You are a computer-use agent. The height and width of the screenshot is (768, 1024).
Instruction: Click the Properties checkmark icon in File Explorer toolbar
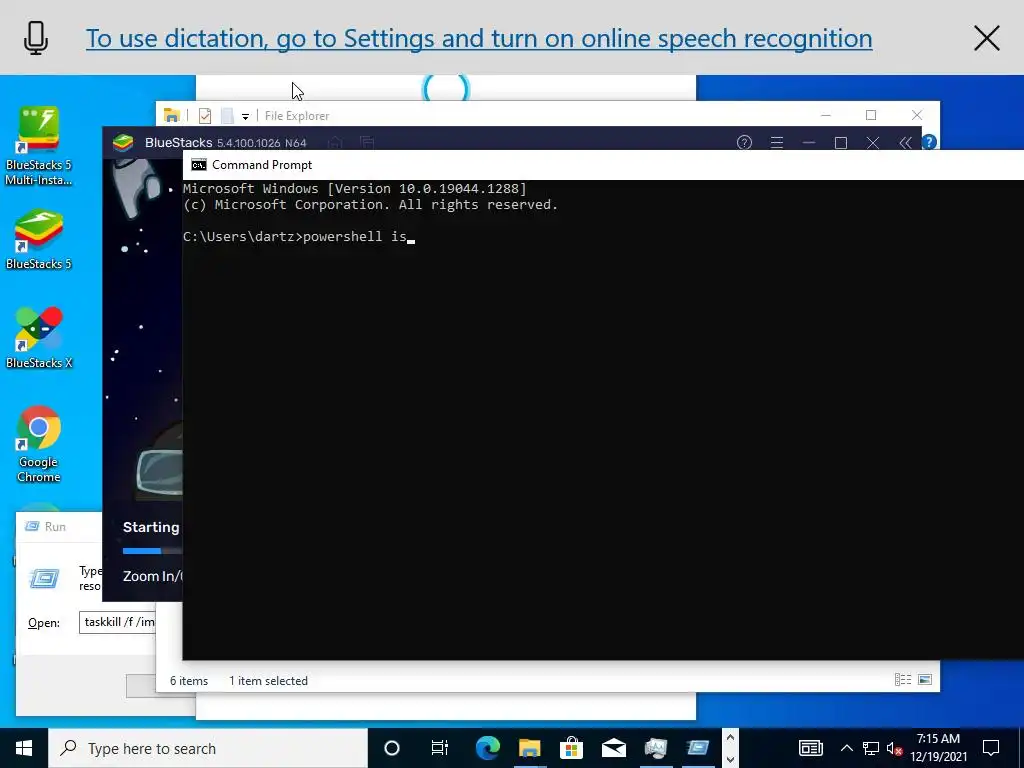point(205,116)
